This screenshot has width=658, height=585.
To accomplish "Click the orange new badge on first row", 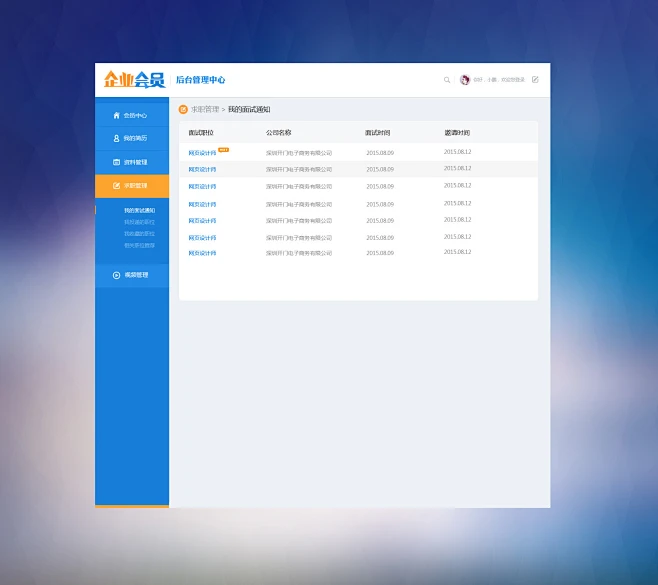I will tap(224, 150).
